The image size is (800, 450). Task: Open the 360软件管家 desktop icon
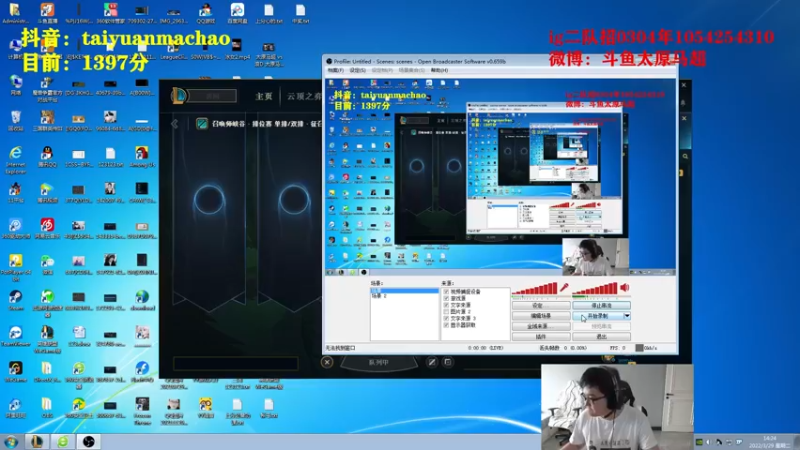click(110, 13)
